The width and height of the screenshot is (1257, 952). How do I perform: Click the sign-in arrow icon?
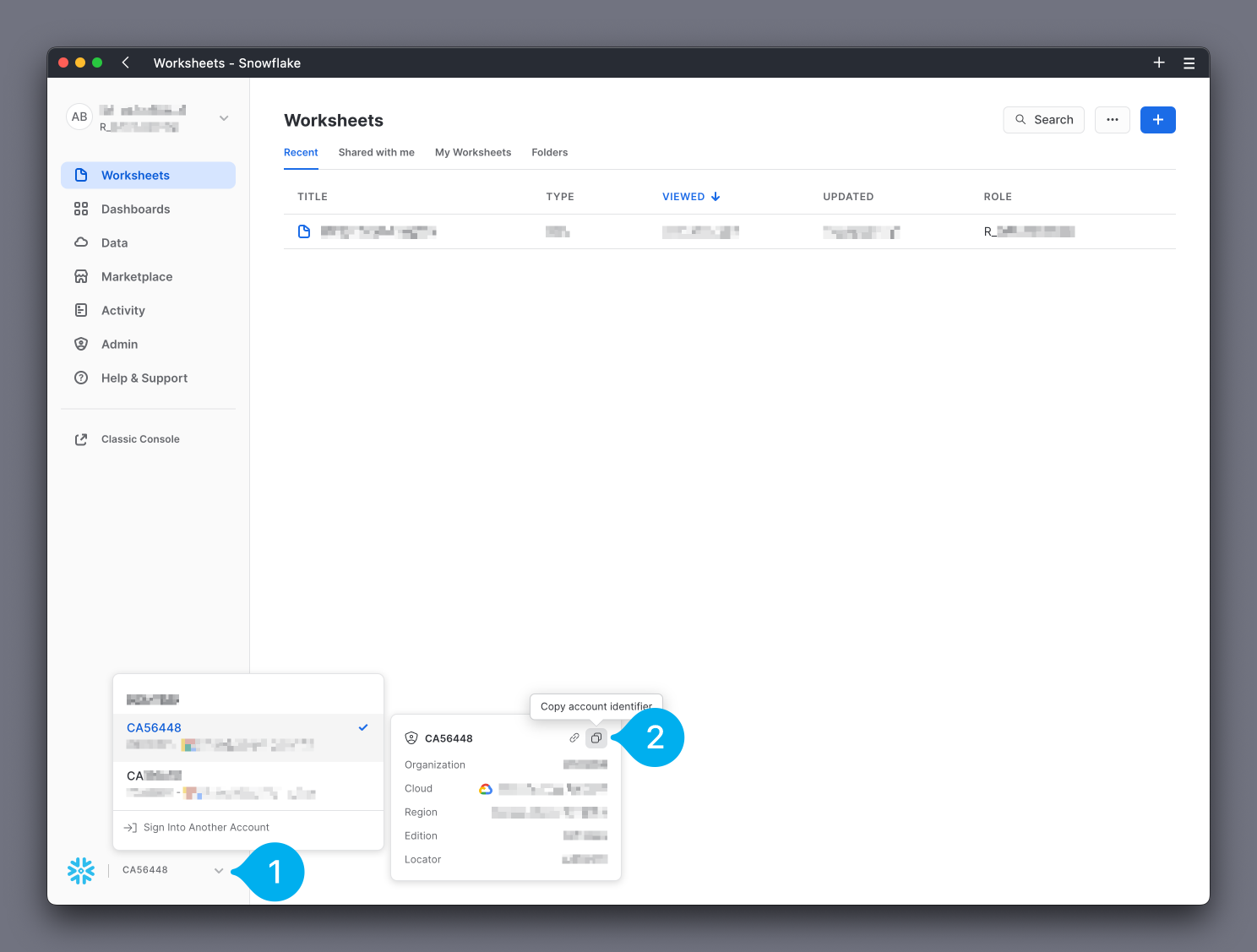(x=130, y=828)
